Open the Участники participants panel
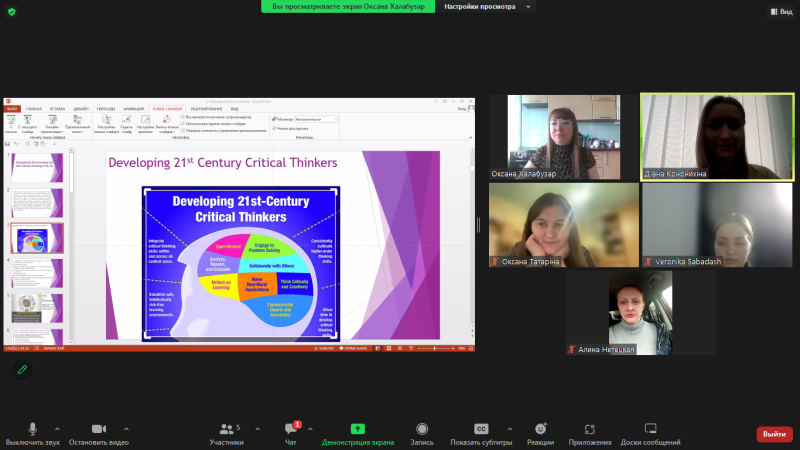This screenshot has width=800, height=450. 227,434
